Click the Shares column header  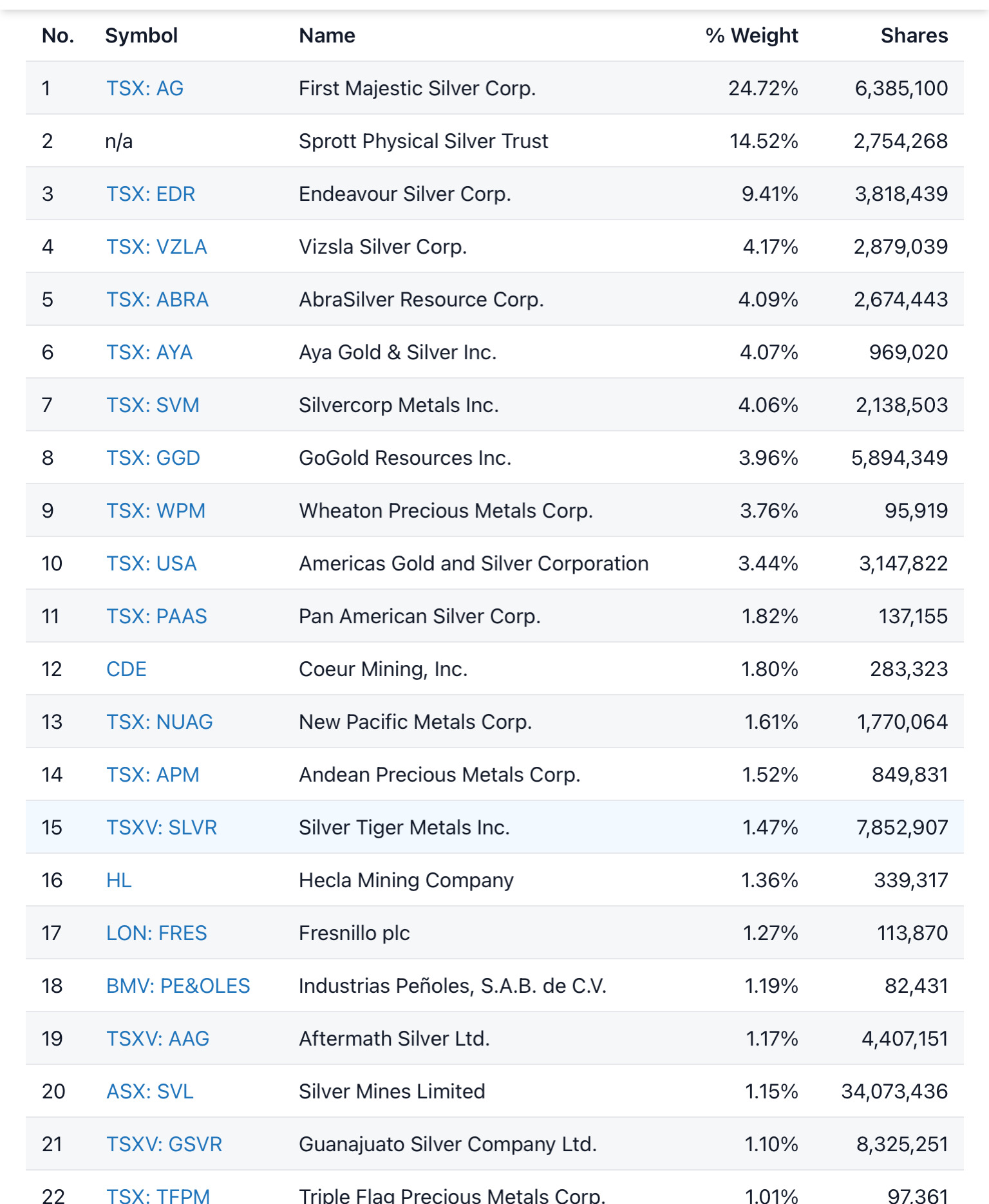(914, 35)
